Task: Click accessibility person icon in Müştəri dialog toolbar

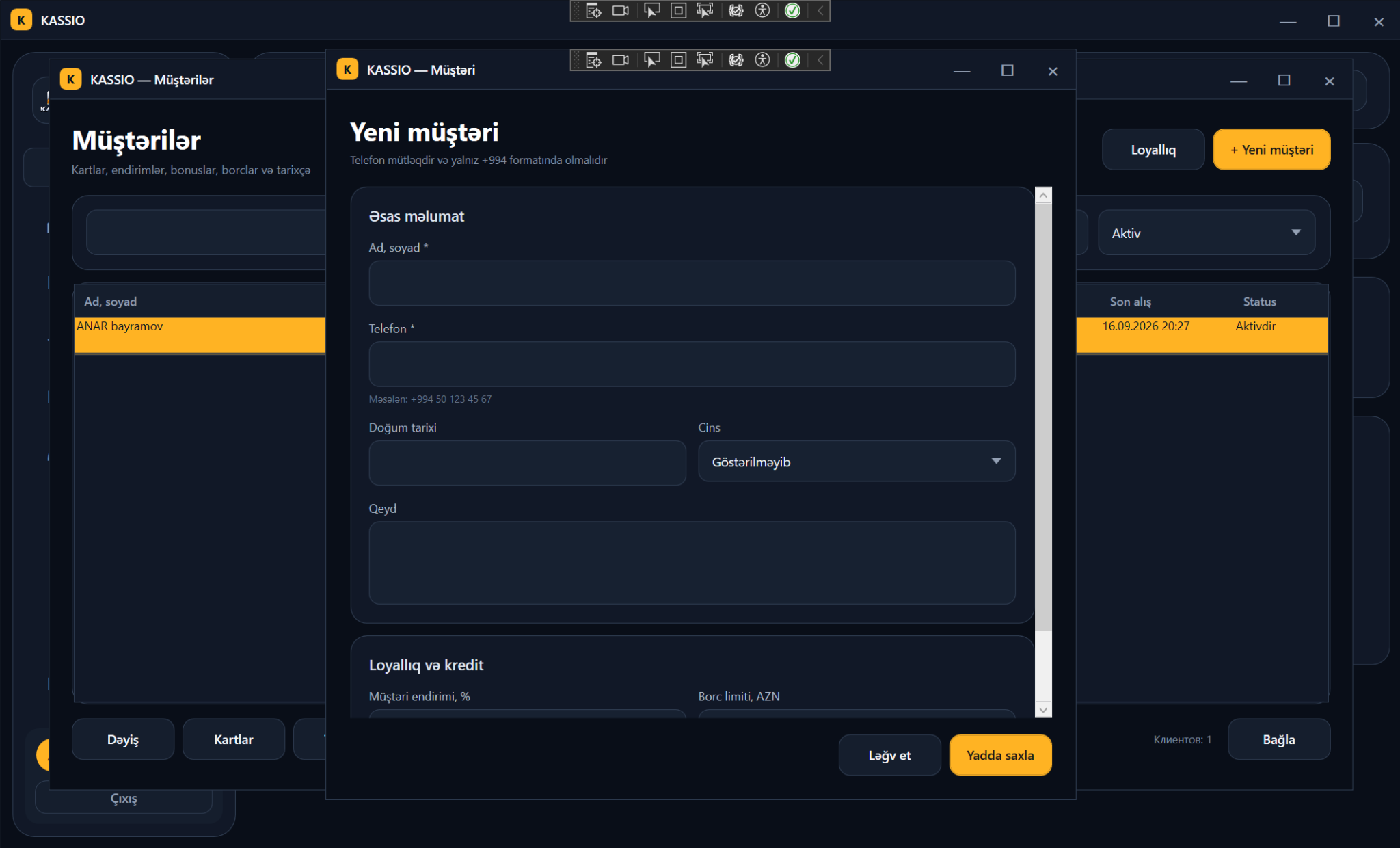Action: 762,60
